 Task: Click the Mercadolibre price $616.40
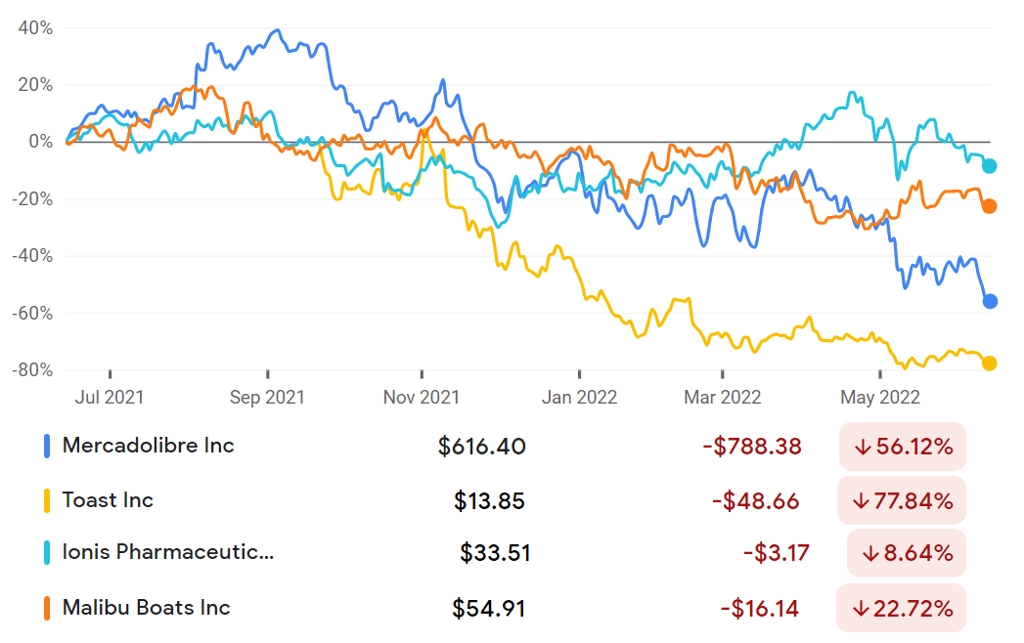tap(482, 447)
